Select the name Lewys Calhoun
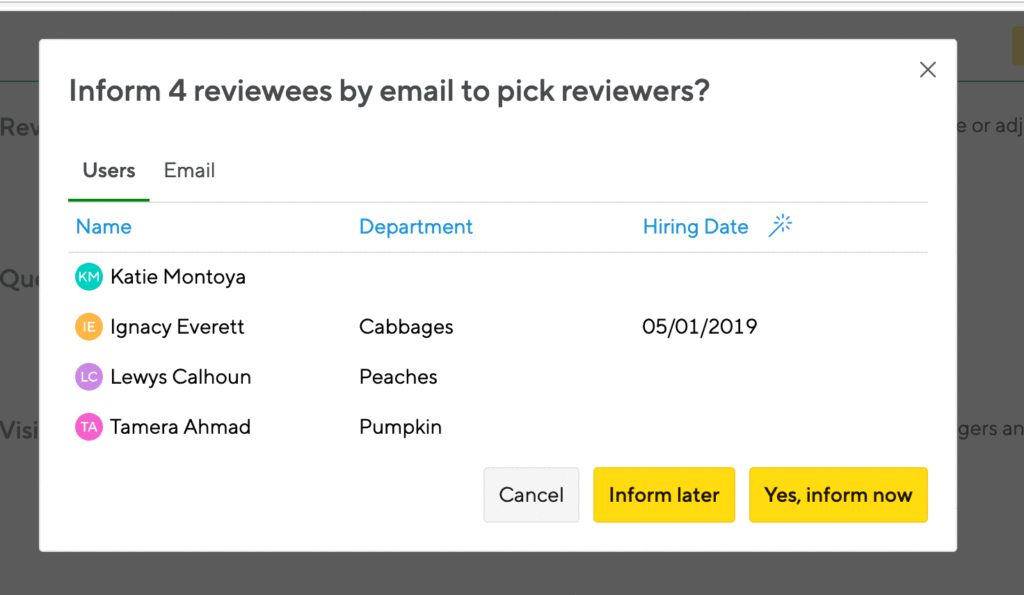 [181, 377]
